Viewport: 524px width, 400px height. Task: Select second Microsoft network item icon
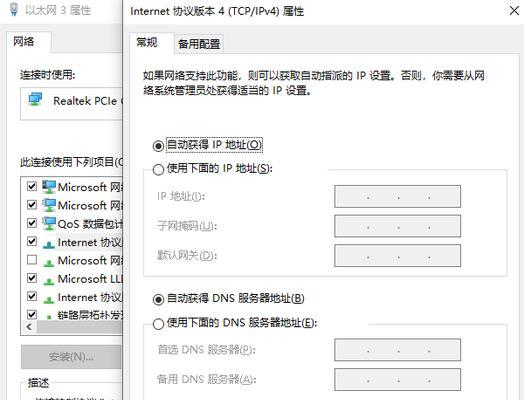[x=49, y=205]
